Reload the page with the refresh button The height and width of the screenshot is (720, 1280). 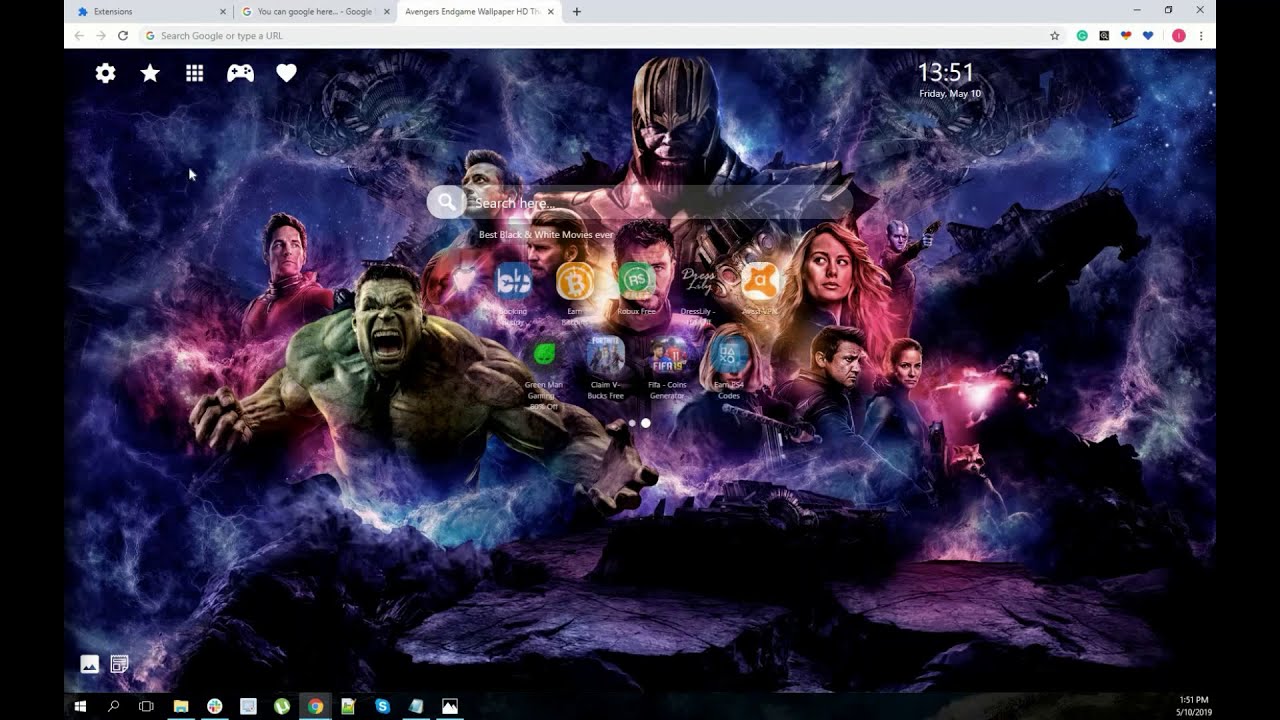[123, 36]
